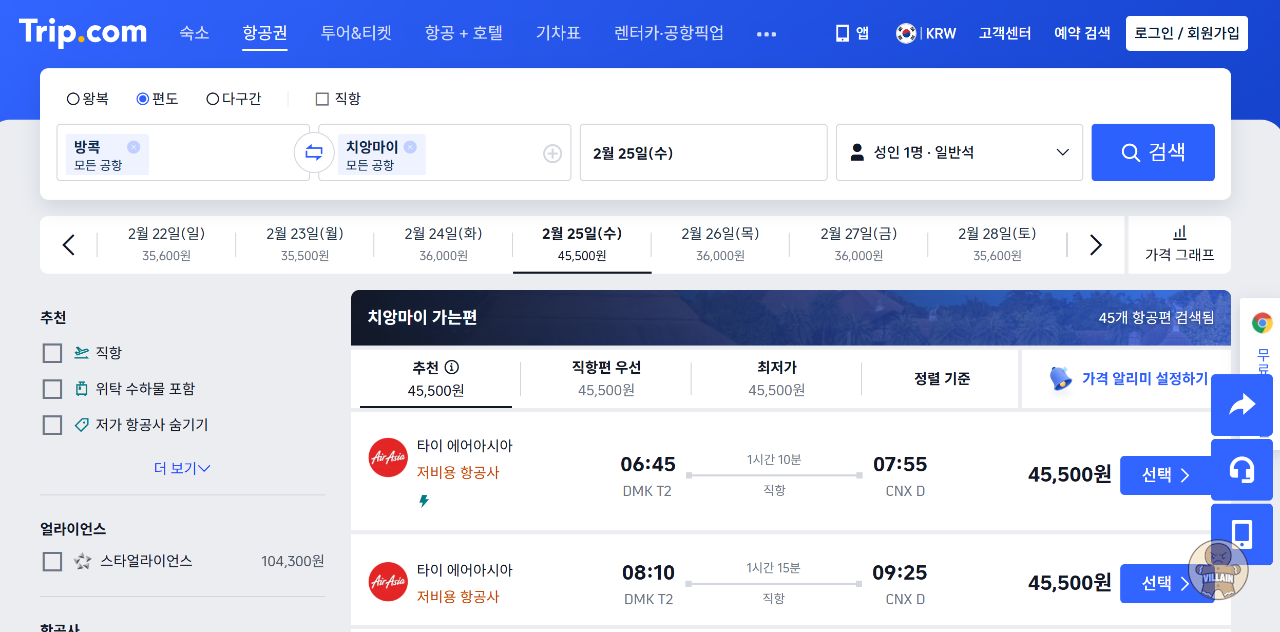Viewport: 1280px width, 632px height.
Task: Show next dates with right arrow
Action: pos(1095,245)
